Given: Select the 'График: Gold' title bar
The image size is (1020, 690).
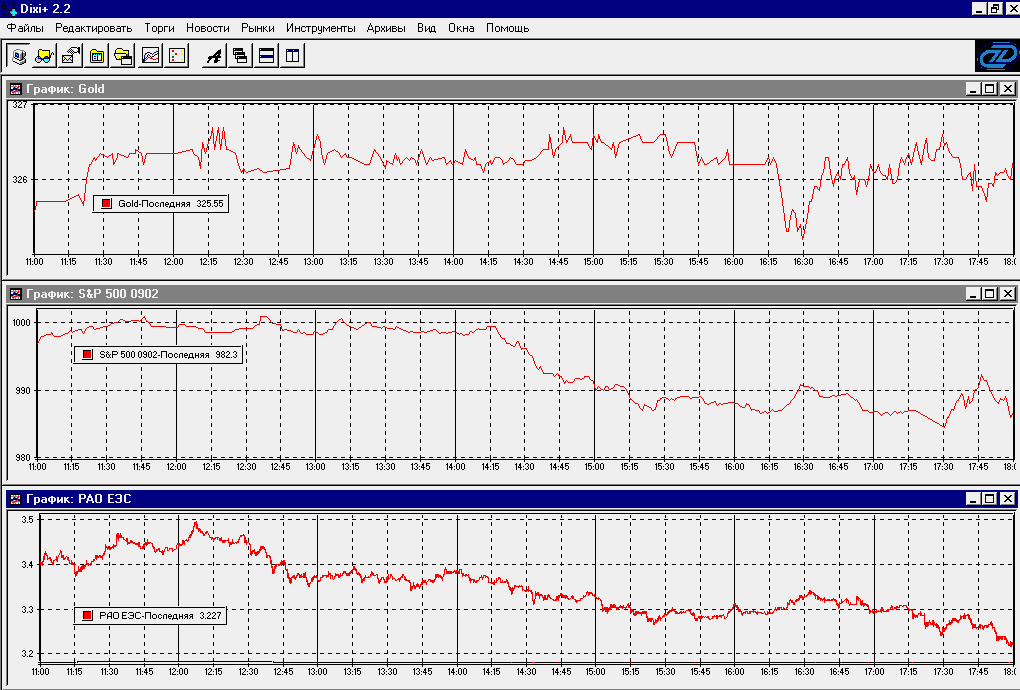Looking at the screenshot, I should point(511,89).
